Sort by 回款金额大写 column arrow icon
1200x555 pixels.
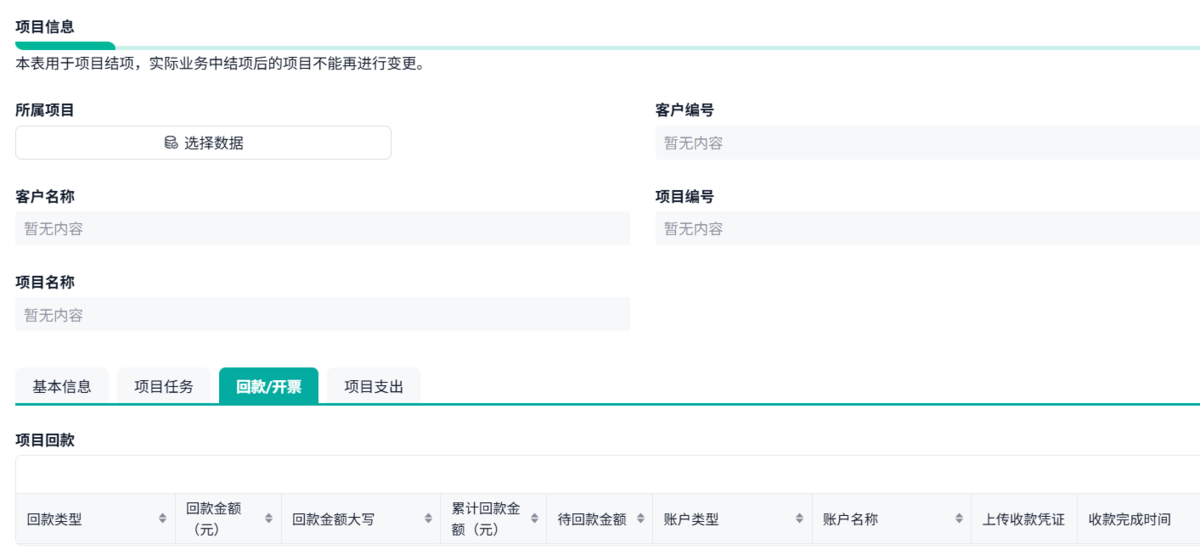tap(427, 519)
